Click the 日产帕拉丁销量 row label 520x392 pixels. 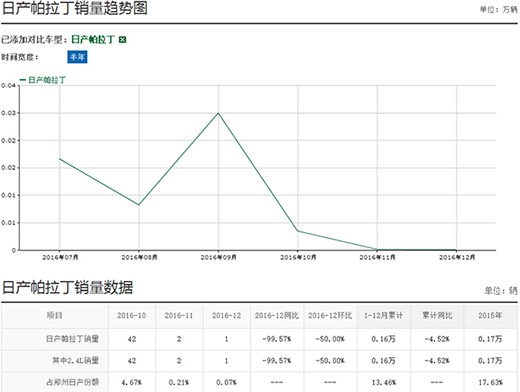click(x=72, y=339)
